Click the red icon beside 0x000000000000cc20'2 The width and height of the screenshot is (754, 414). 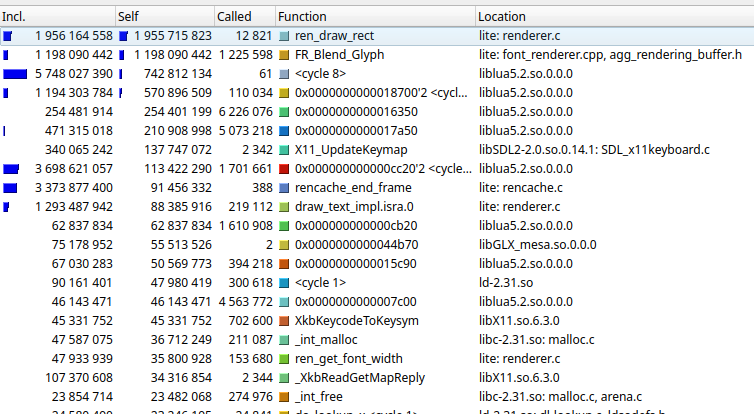point(284,169)
